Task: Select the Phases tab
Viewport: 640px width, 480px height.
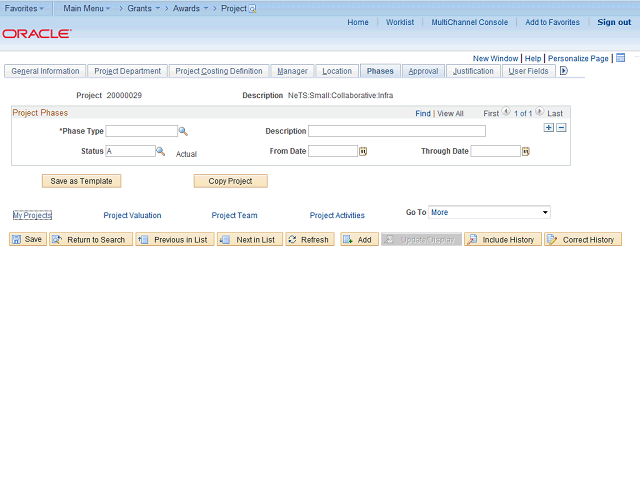Action: (380, 71)
